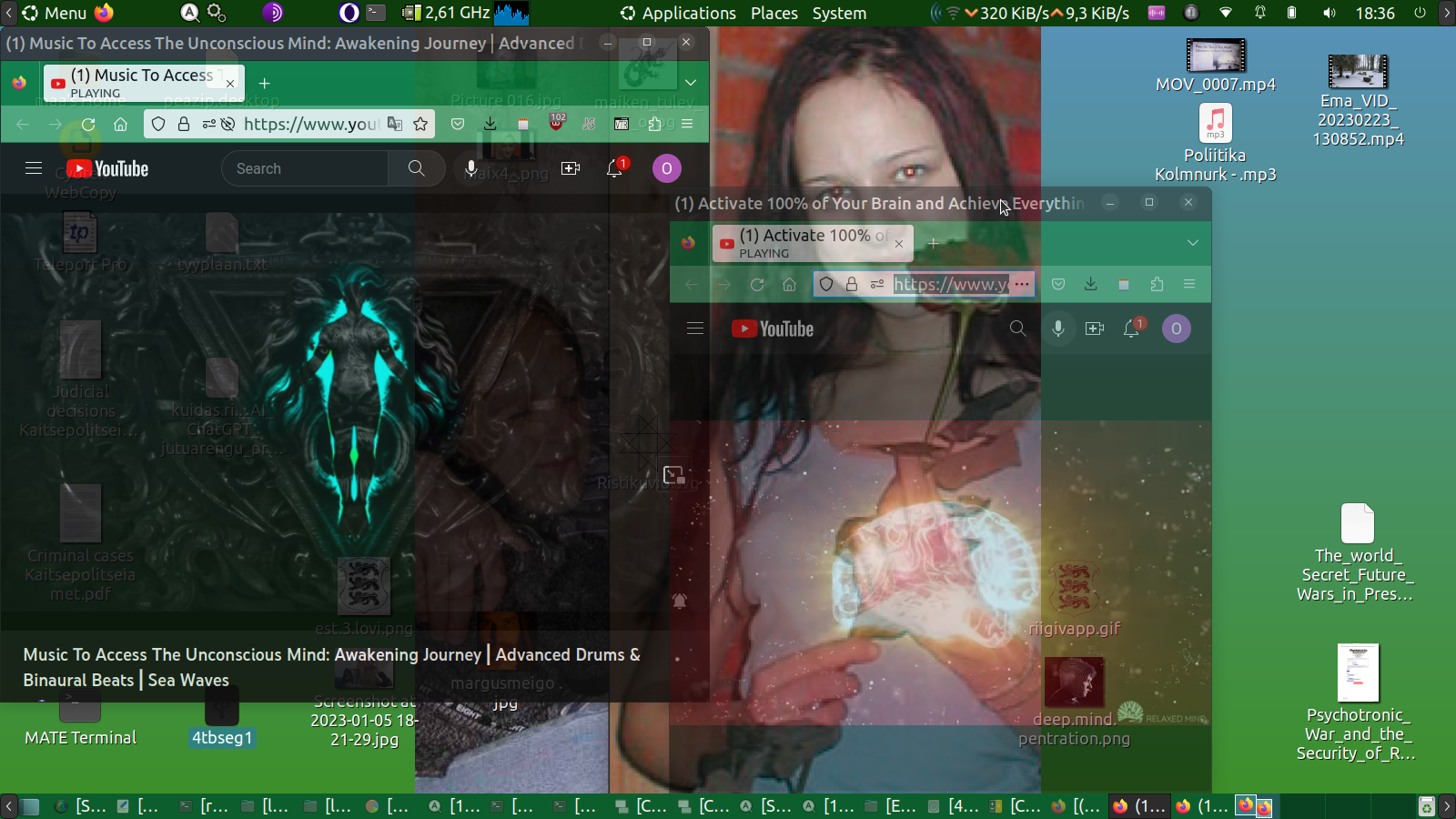Select the '(1) Activate 100%' playing tab
Screen dimensions: 1456x819
coord(813,243)
